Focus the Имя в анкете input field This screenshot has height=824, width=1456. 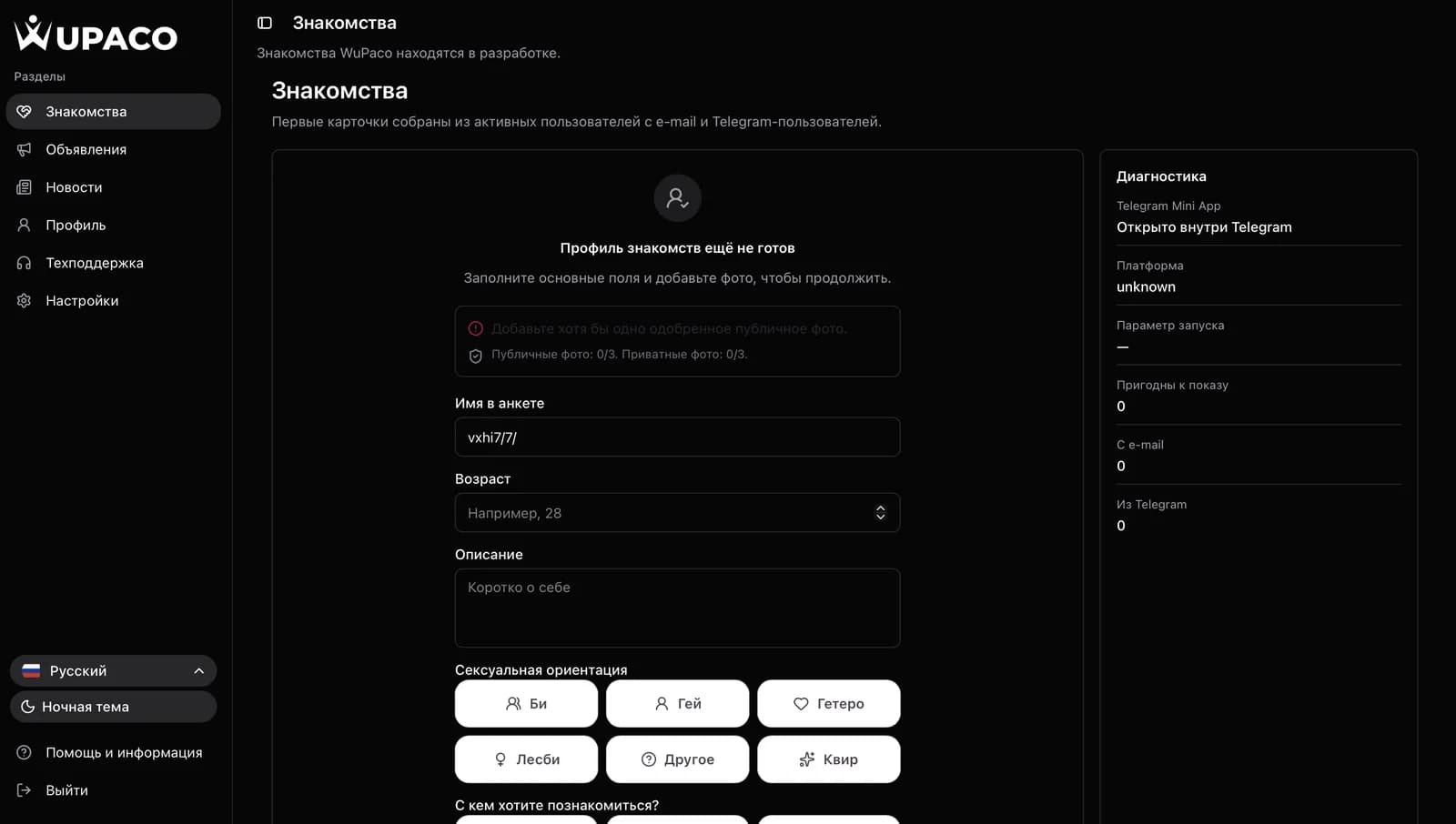[677, 437]
